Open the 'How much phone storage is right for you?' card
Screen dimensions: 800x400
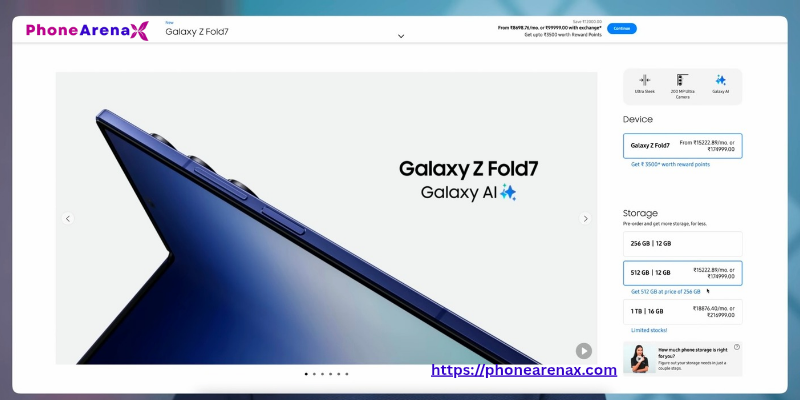coord(683,359)
